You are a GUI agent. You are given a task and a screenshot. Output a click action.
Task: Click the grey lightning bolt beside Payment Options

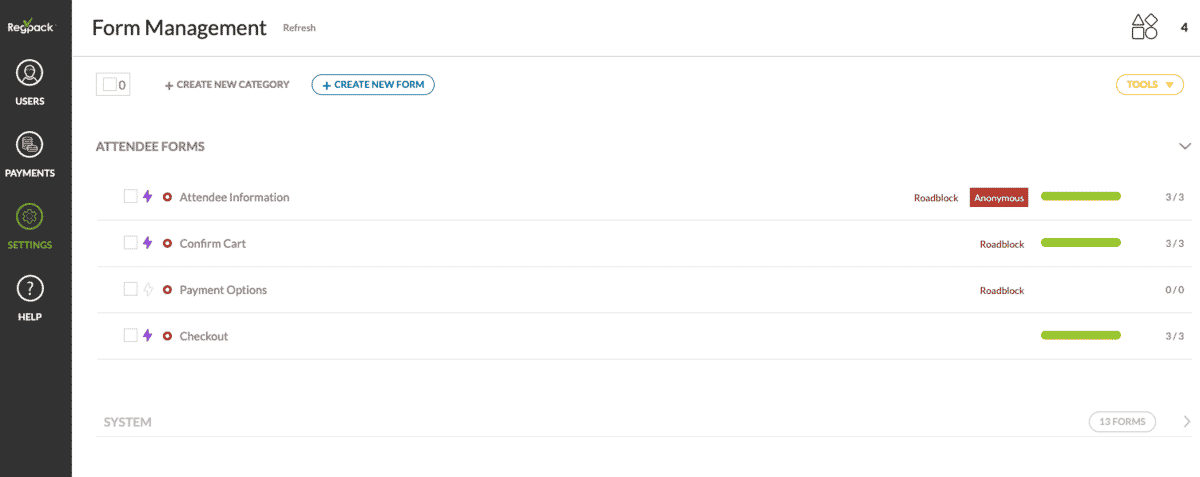pyautogui.click(x=148, y=290)
